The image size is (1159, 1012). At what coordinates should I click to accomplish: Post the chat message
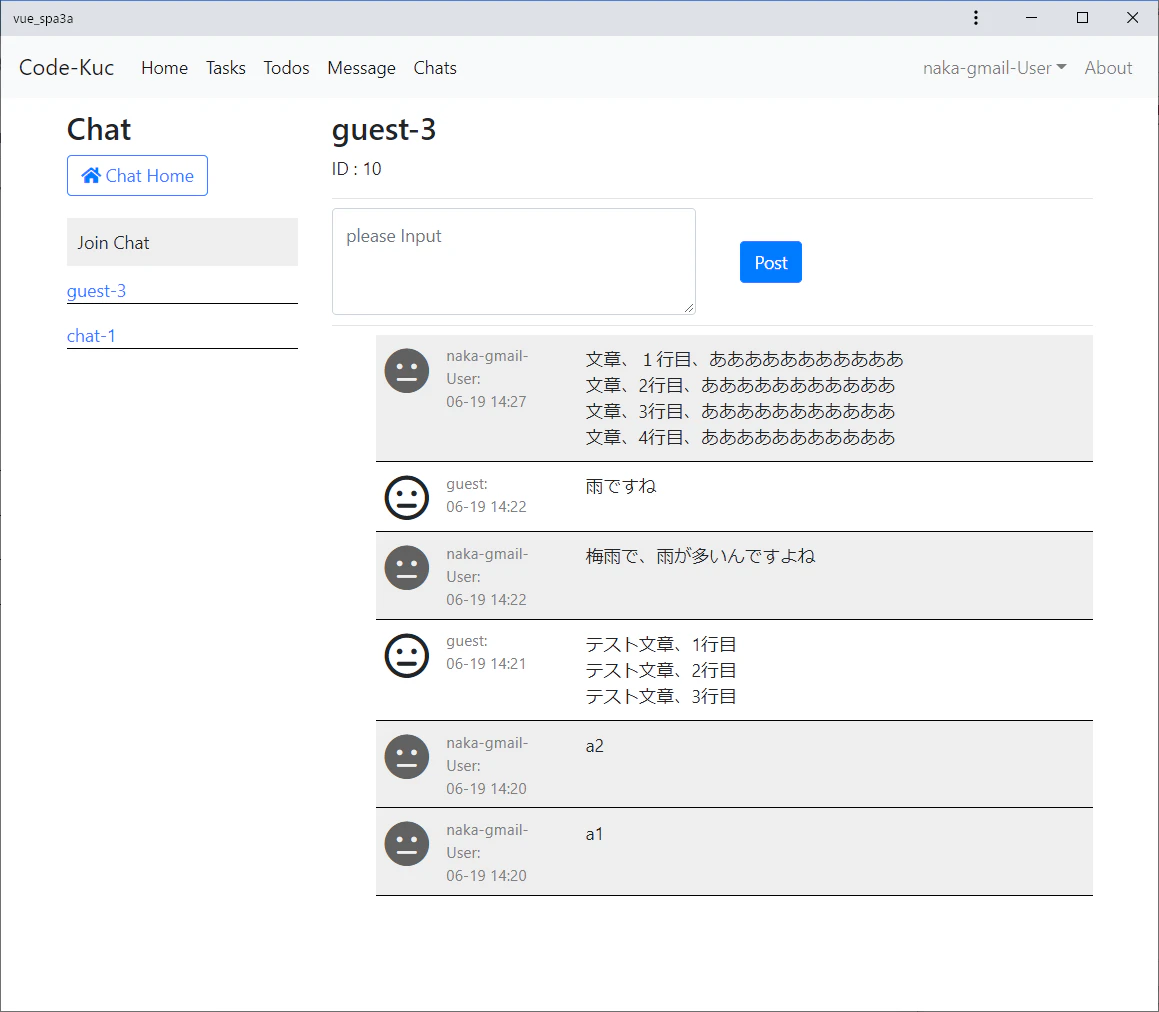[770, 262]
